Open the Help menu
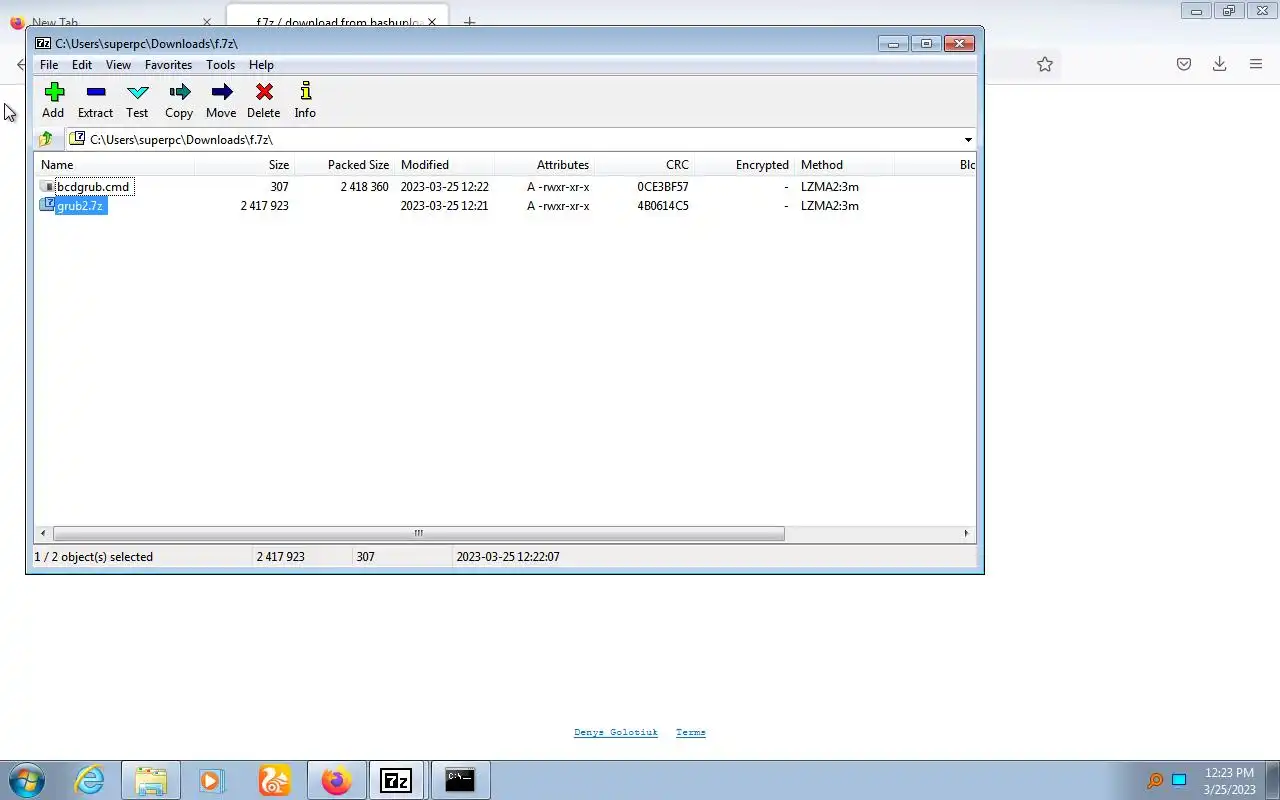Image resolution: width=1280 pixels, height=800 pixels. point(261,65)
